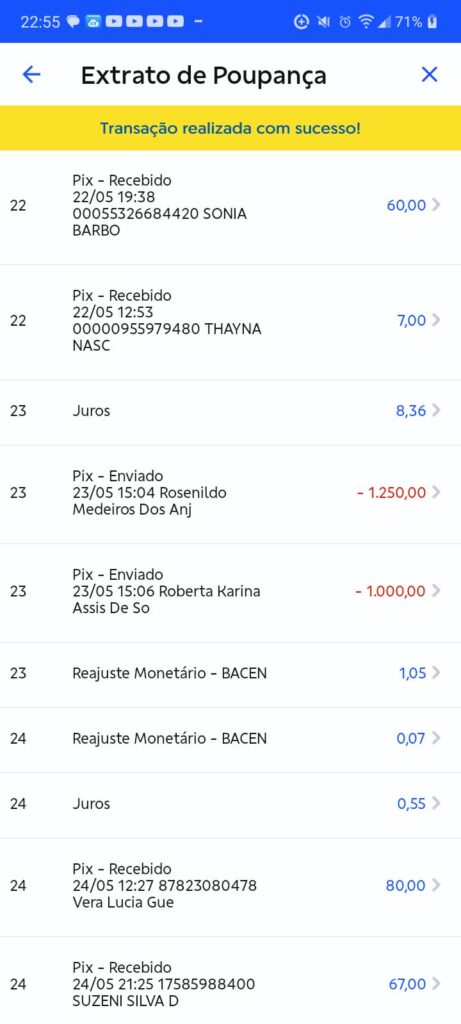Tap the Transação realizada com sucesso banner
This screenshot has height=1024, width=461.
click(x=230, y=128)
